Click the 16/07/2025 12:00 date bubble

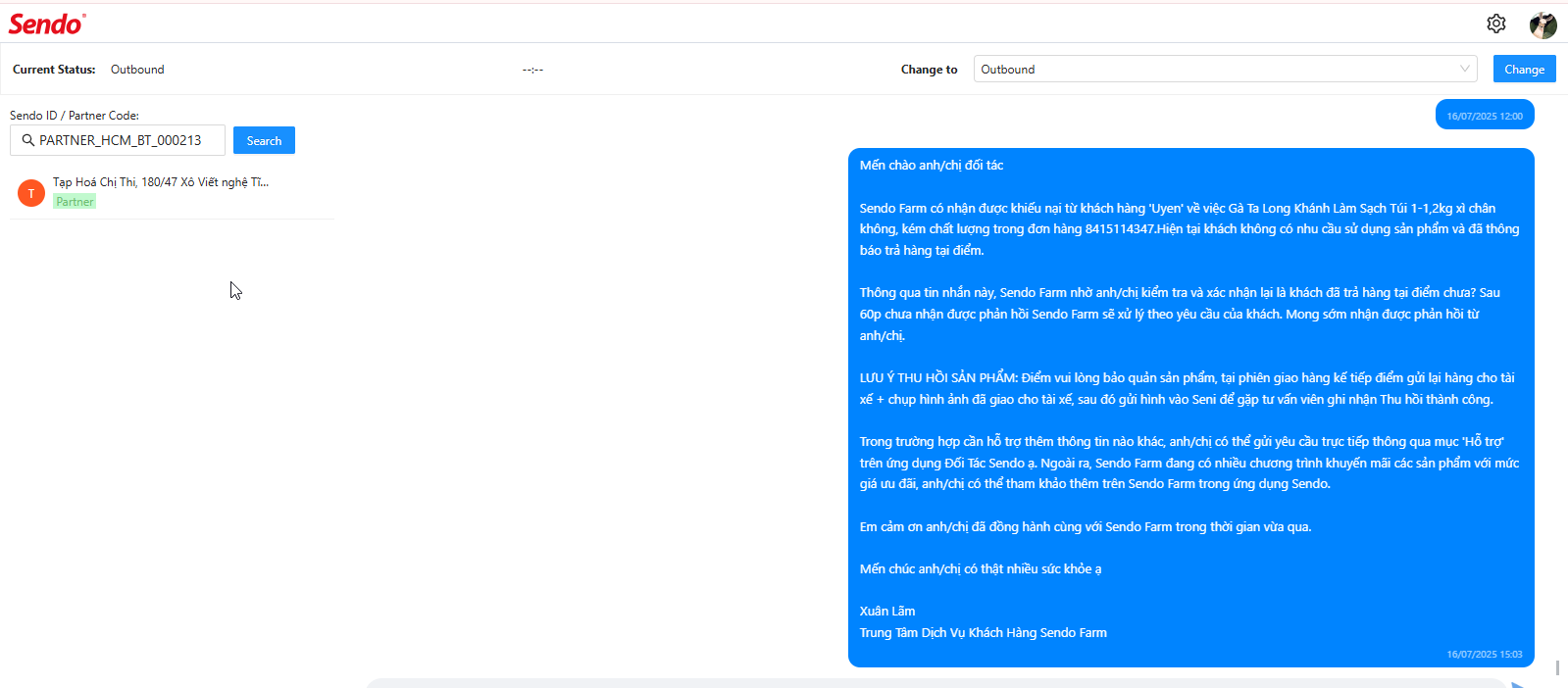(x=1485, y=116)
